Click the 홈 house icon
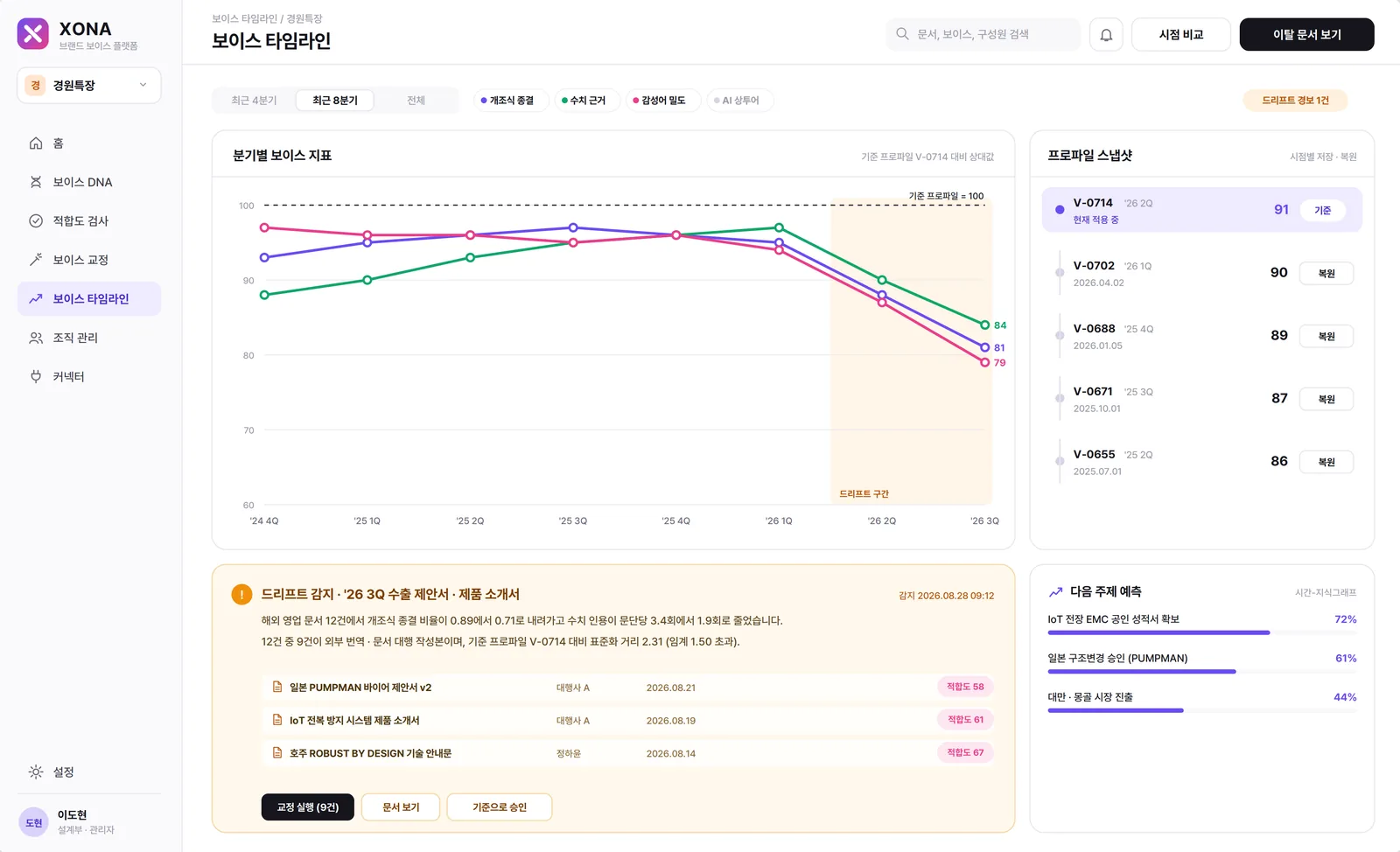Image resolution: width=1400 pixels, height=852 pixels. [36, 143]
